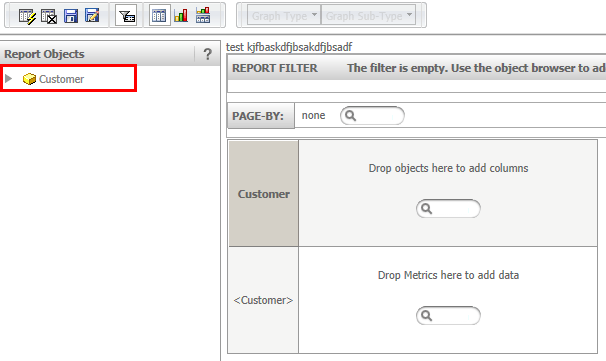
Task: Click the REPORT FILTER label
Action: [x=275, y=68]
